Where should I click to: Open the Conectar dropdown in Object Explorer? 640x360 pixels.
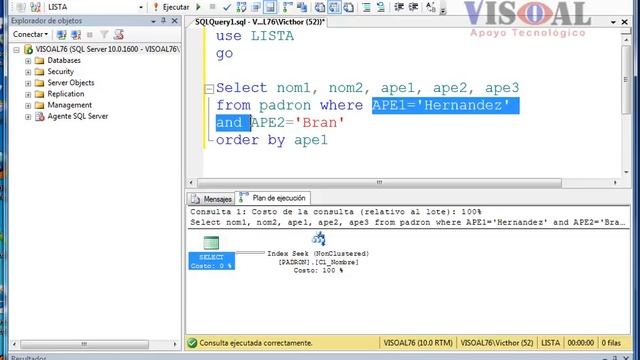pyautogui.click(x=30, y=34)
